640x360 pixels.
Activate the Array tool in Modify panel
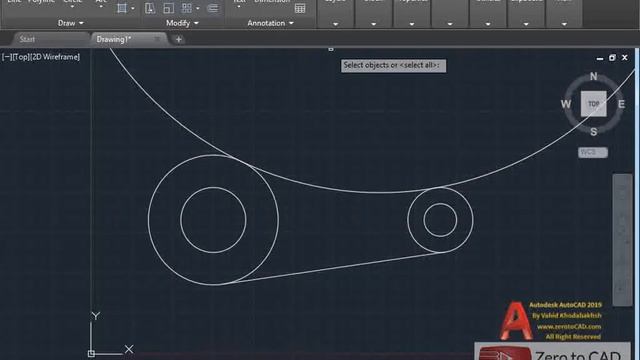187,8
